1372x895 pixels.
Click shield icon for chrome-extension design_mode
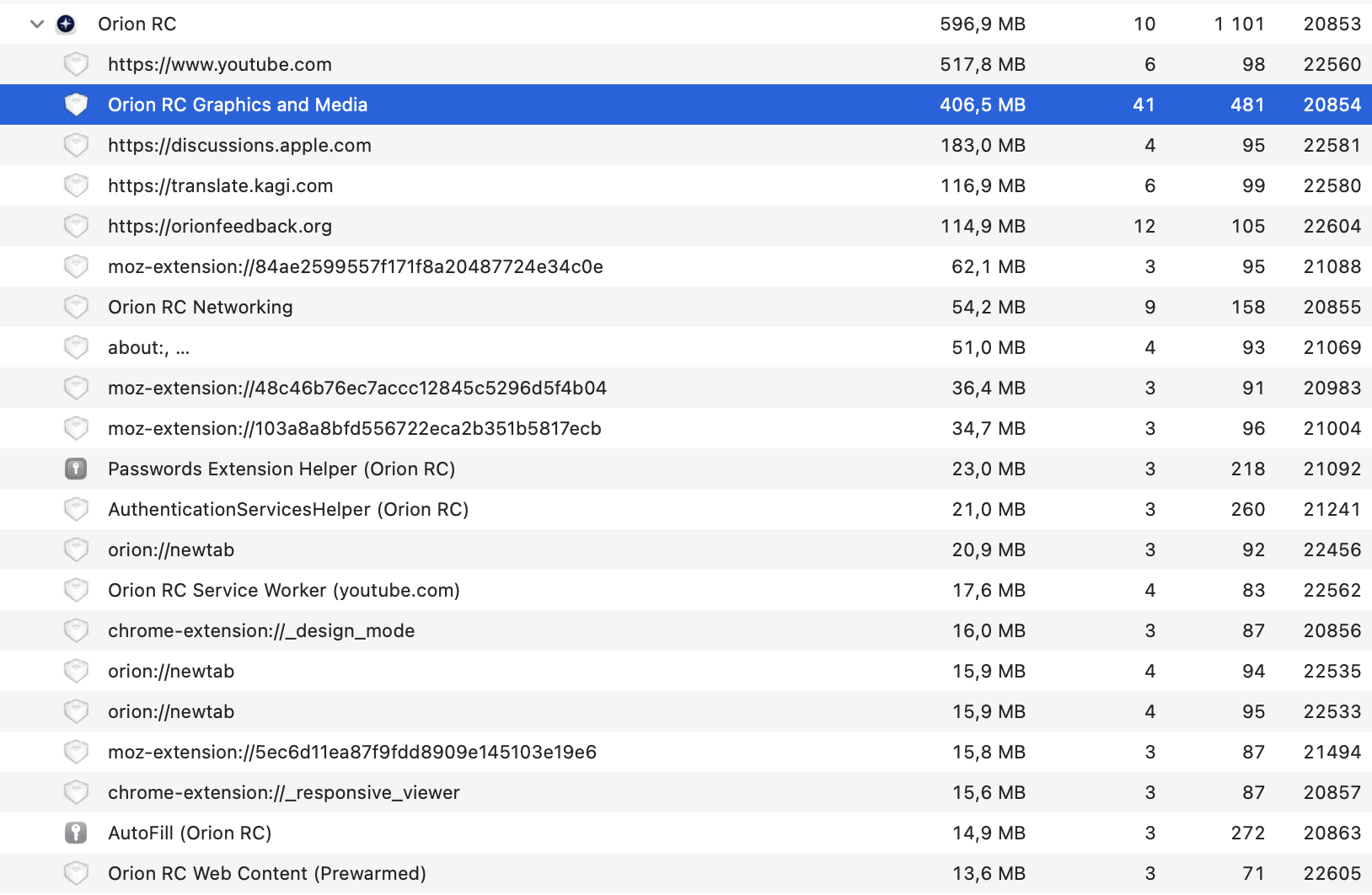point(76,630)
